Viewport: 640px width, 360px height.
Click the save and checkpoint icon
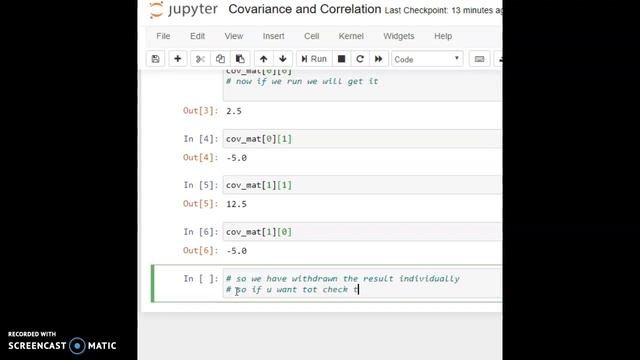pyautogui.click(x=156, y=59)
